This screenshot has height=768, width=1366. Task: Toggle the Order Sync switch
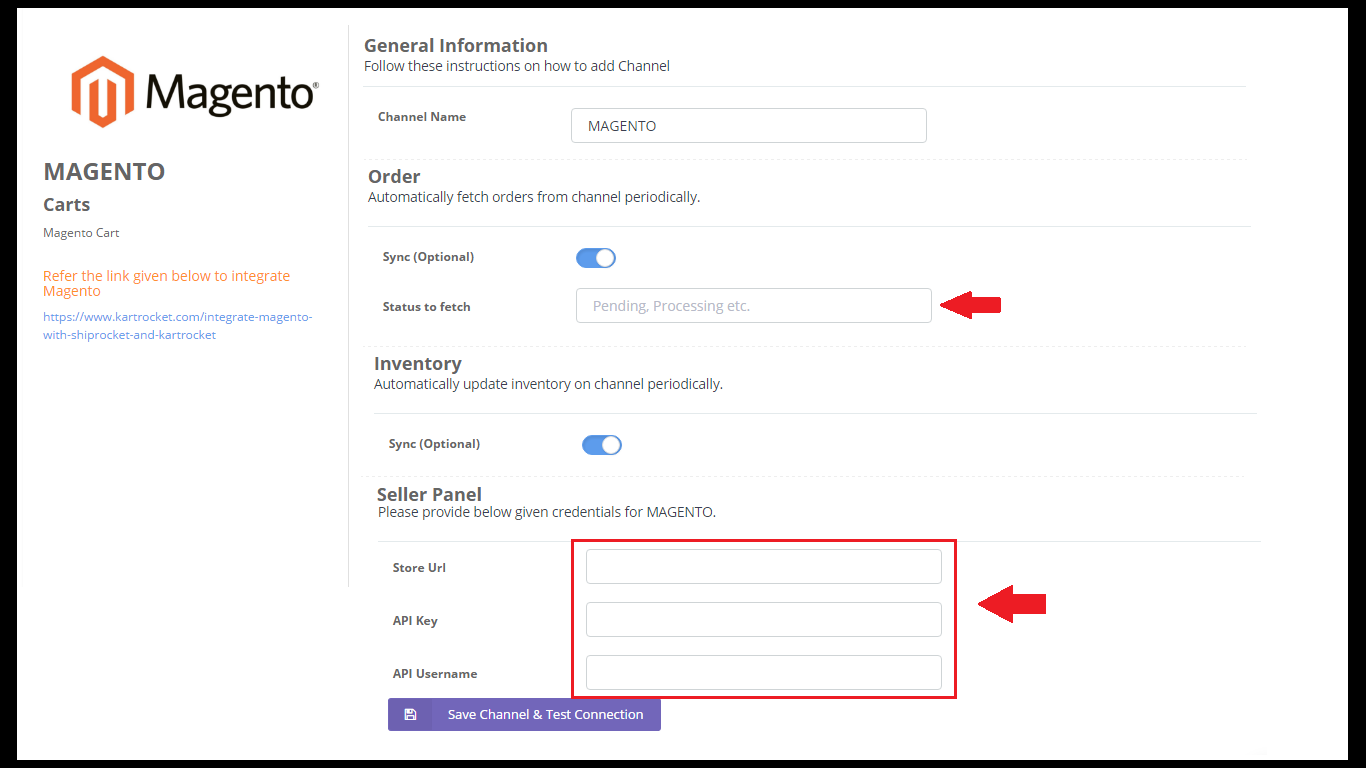(x=596, y=258)
